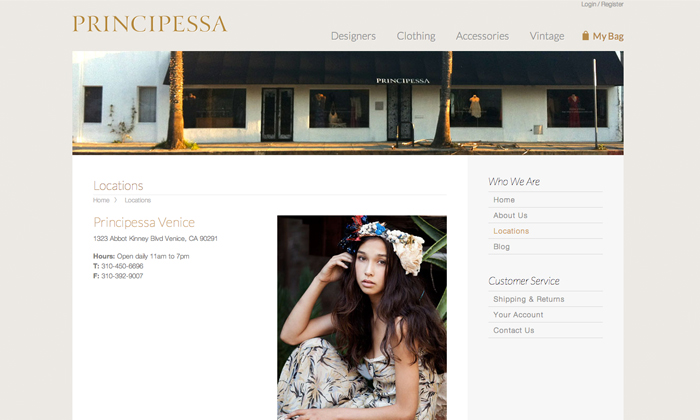Click the storefront banner image
The image size is (700, 420).
point(348,103)
